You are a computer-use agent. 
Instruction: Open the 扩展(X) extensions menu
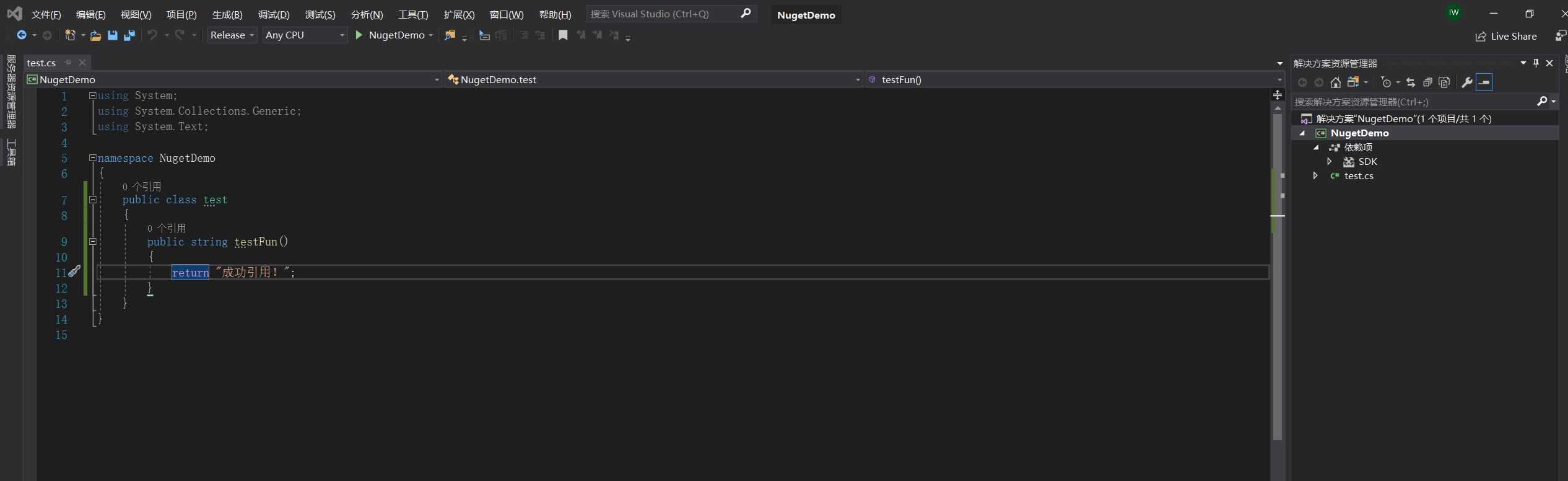[x=459, y=14]
